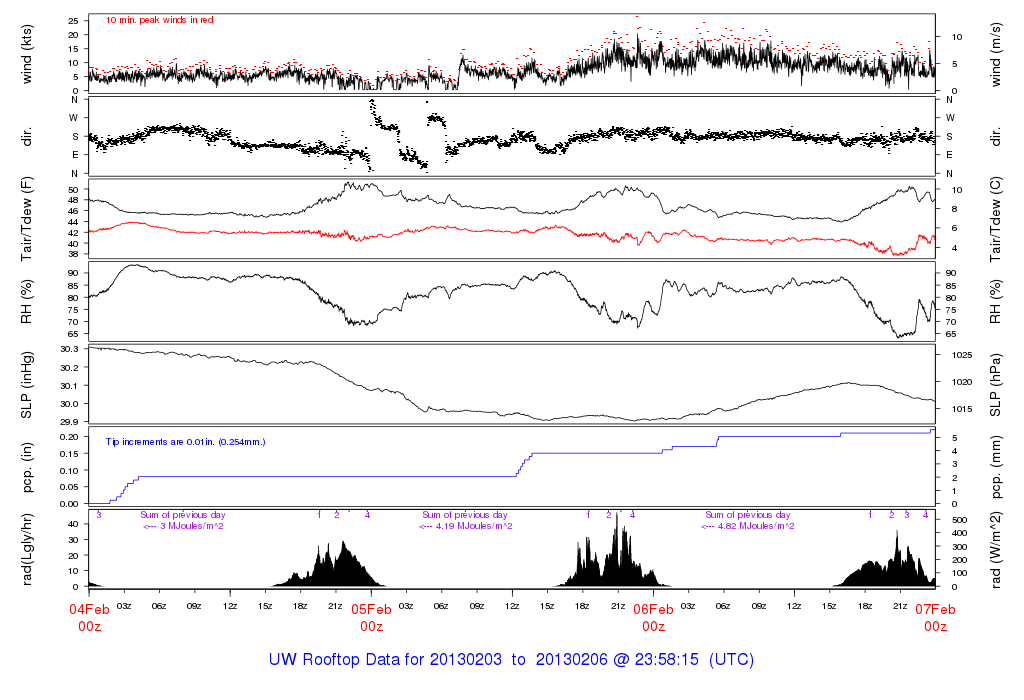This screenshot has height=700, width=1024.
Task: Select the "SLP (hPa)" axis label
Action: [x=995, y=385]
